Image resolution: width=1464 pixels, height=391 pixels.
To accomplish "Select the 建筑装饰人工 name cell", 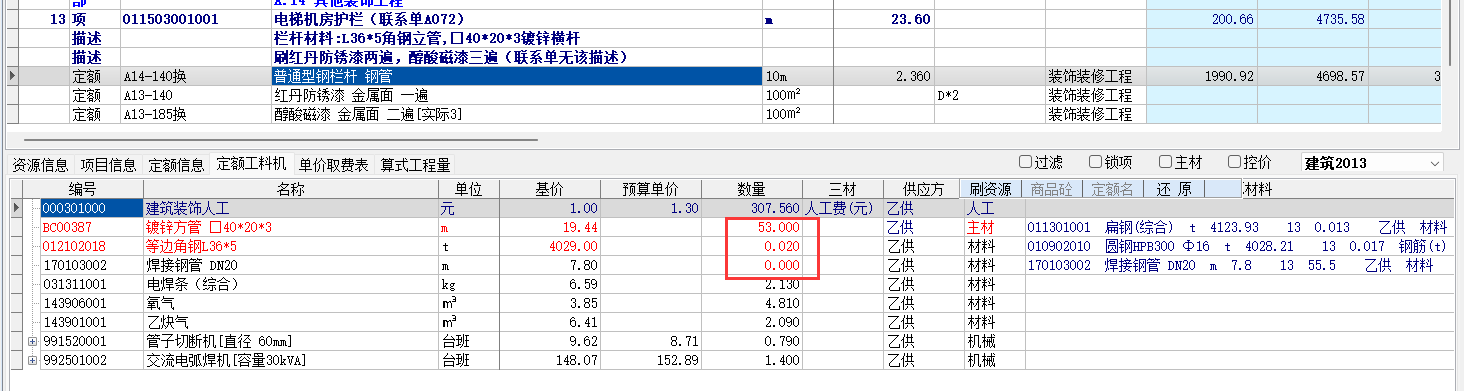I will tap(291, 208).
